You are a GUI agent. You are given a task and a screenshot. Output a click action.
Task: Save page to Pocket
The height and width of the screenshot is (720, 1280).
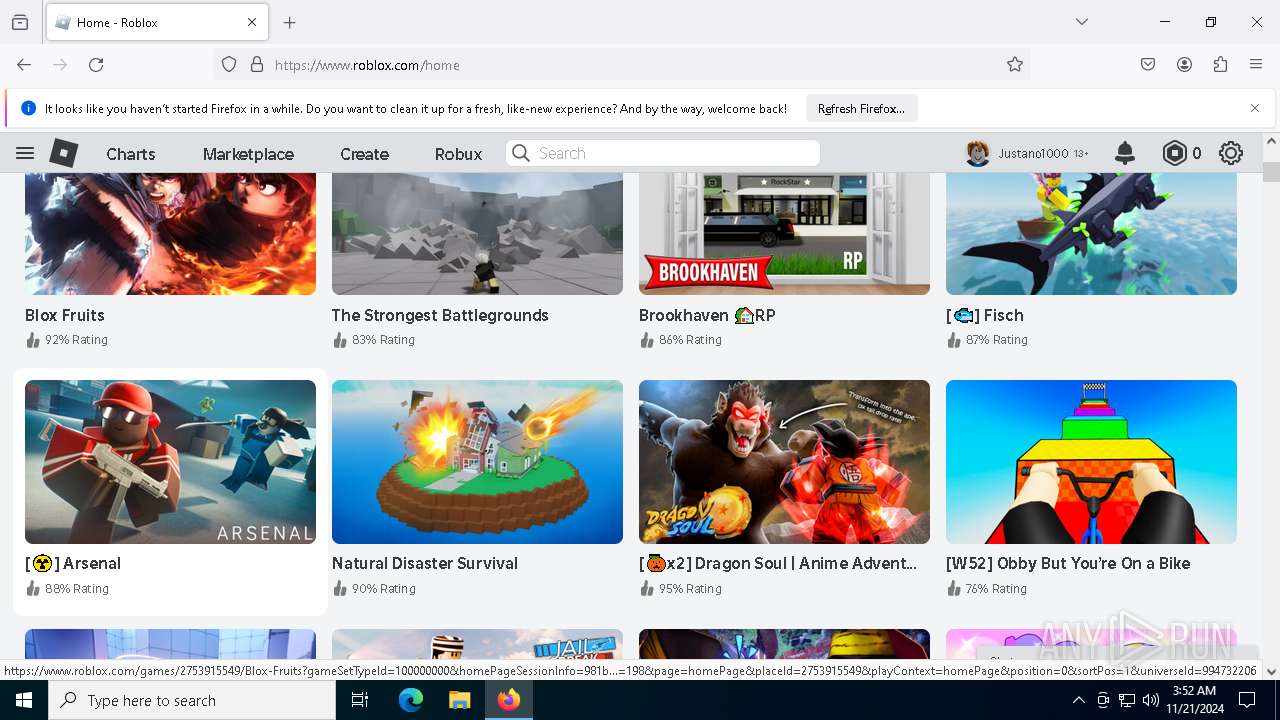click(1148, 65)
